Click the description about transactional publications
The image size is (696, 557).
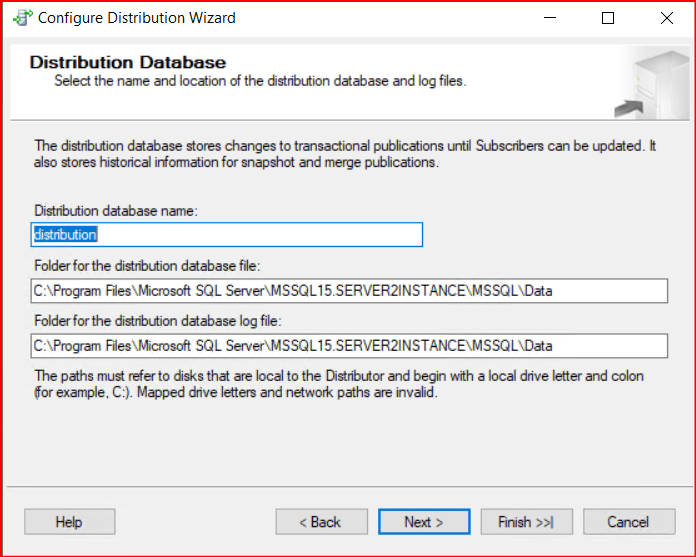344,154
